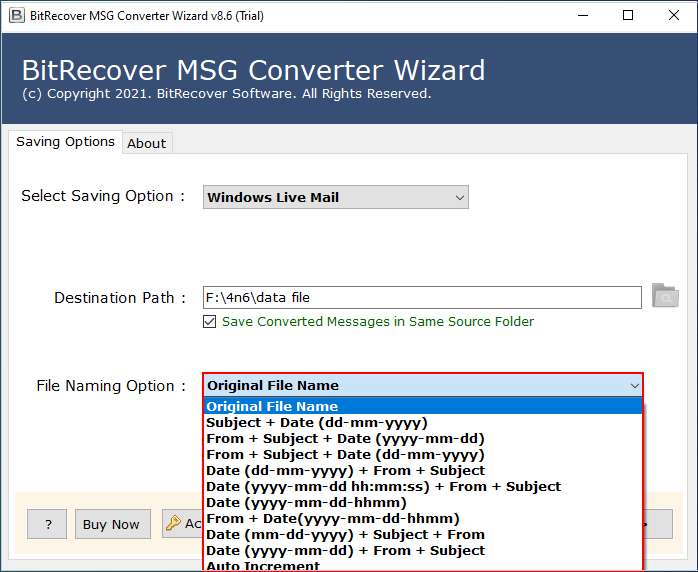The height and width of the screenshot is (572, 698).
Task: Click the browse folder icon beside Destination Path
Action: click(x=664, y=296)
